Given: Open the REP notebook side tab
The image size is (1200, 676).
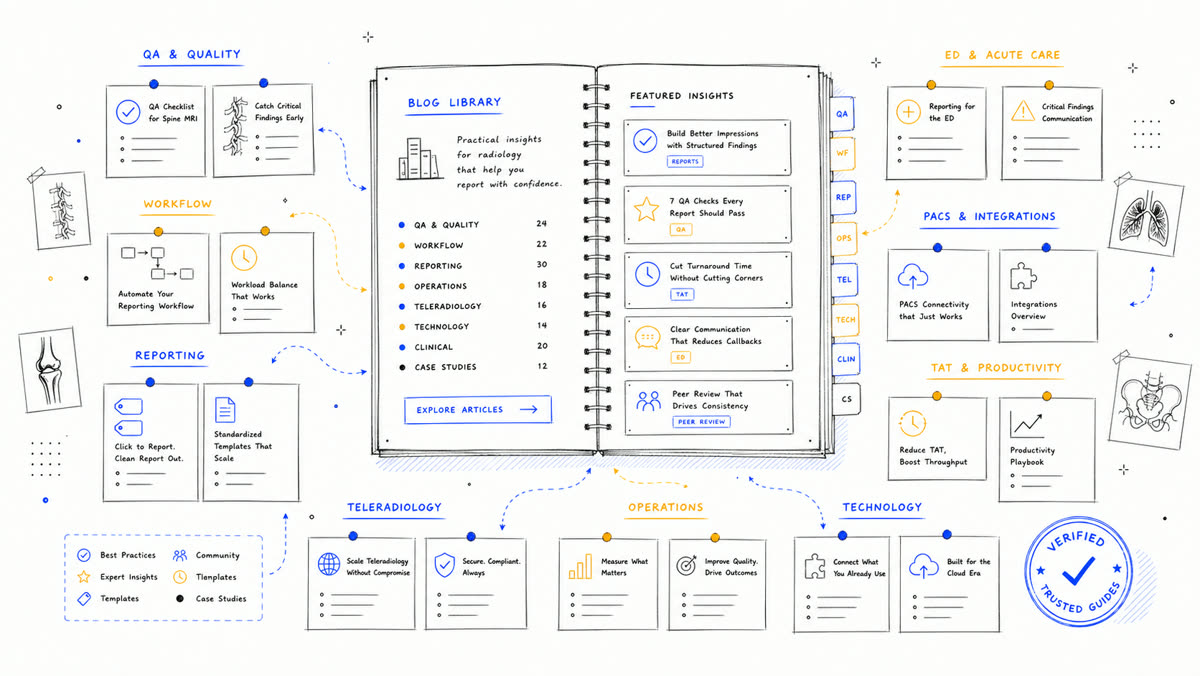Looking at the screenshot, I should [844, 197].
